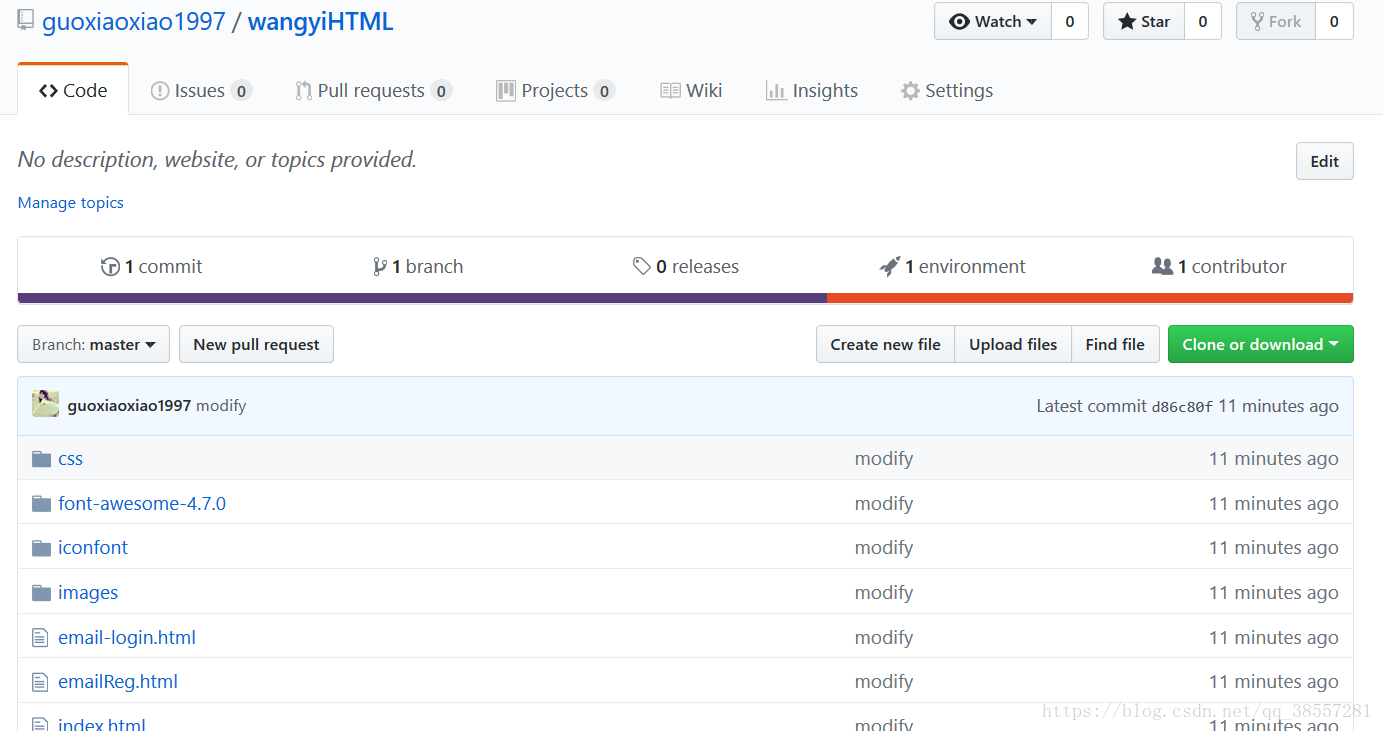Click the Manage topics link
Viewport: 1383px width, 731px height.
point(71,202)
